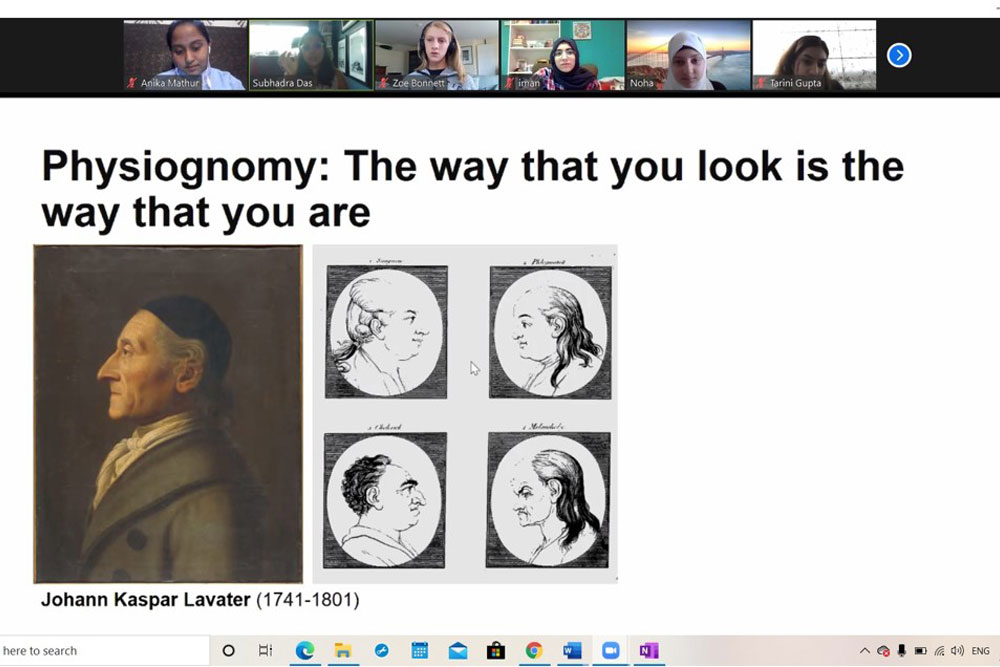Open Microsoft Store from taskbar
This screenshot has height=667, width=1000.
496,650
